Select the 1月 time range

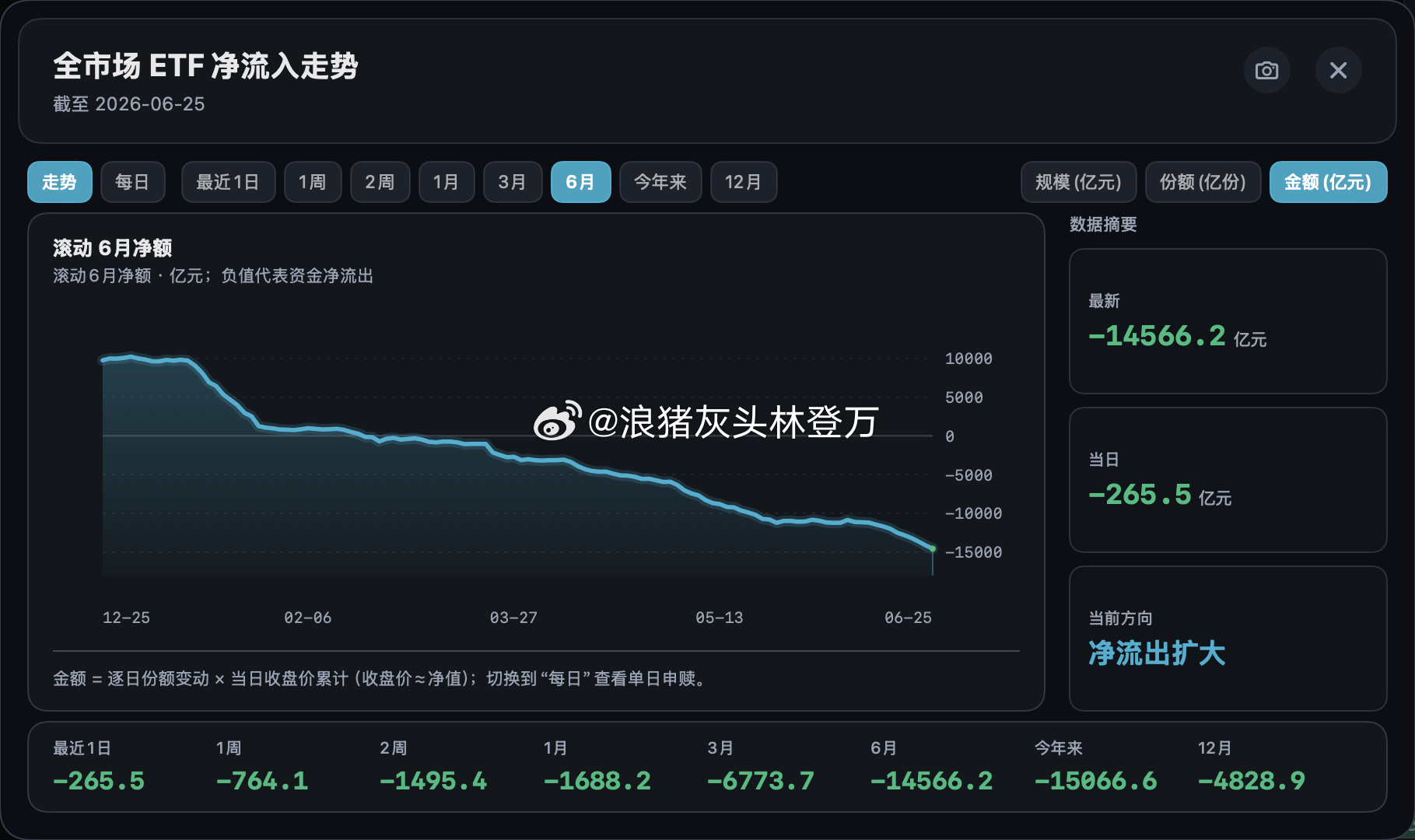(447, 182)
